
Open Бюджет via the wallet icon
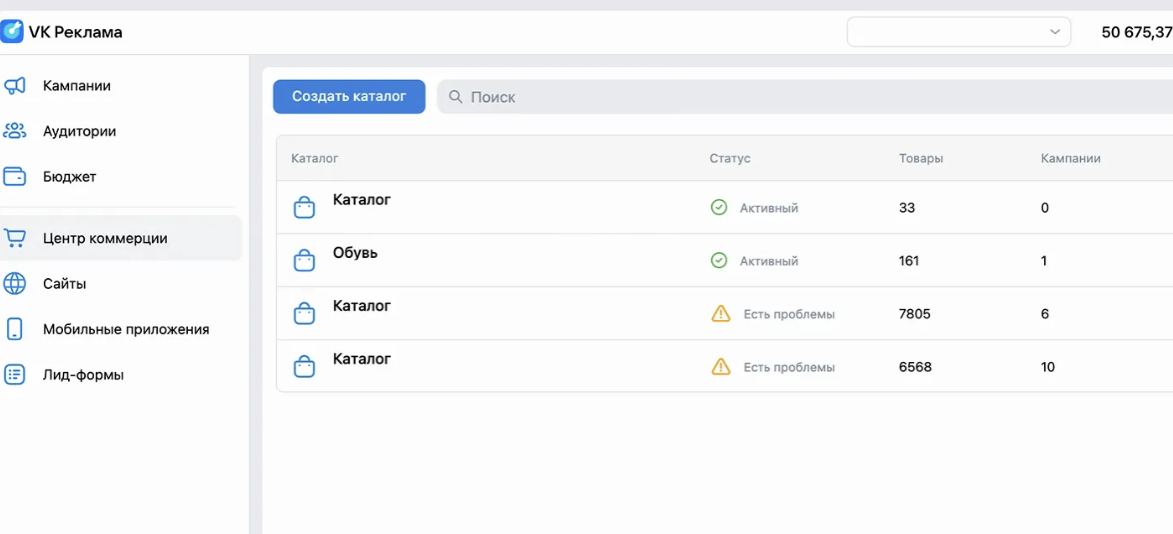click(15, 177)
